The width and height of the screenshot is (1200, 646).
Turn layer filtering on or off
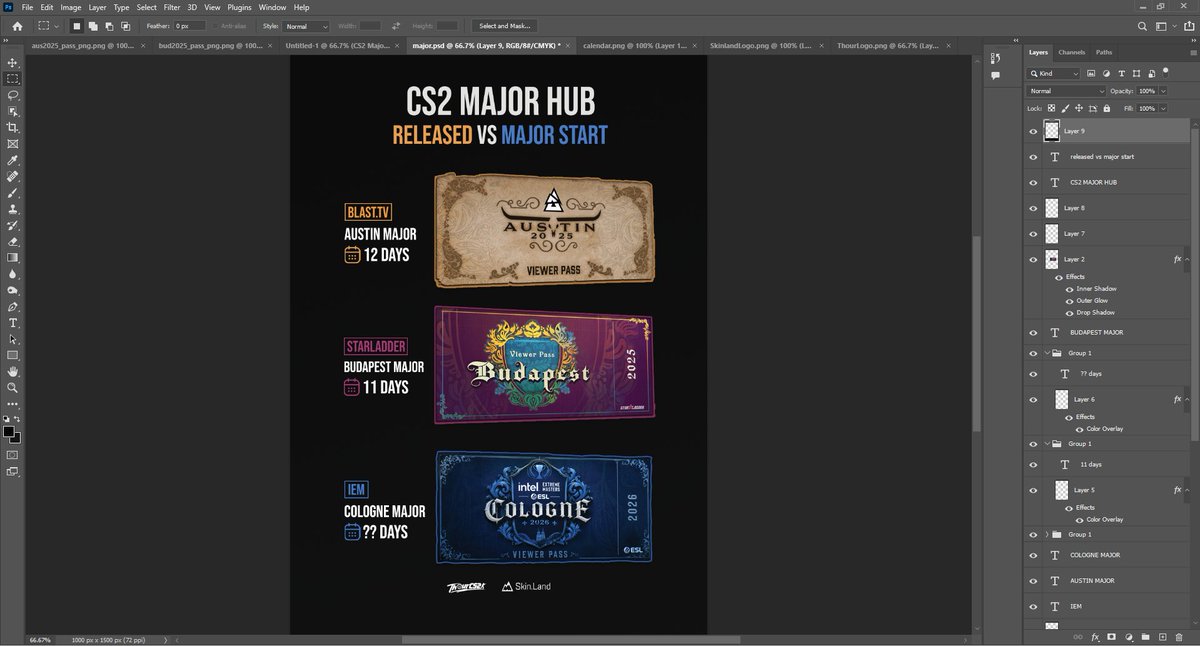click(1165, 73)
